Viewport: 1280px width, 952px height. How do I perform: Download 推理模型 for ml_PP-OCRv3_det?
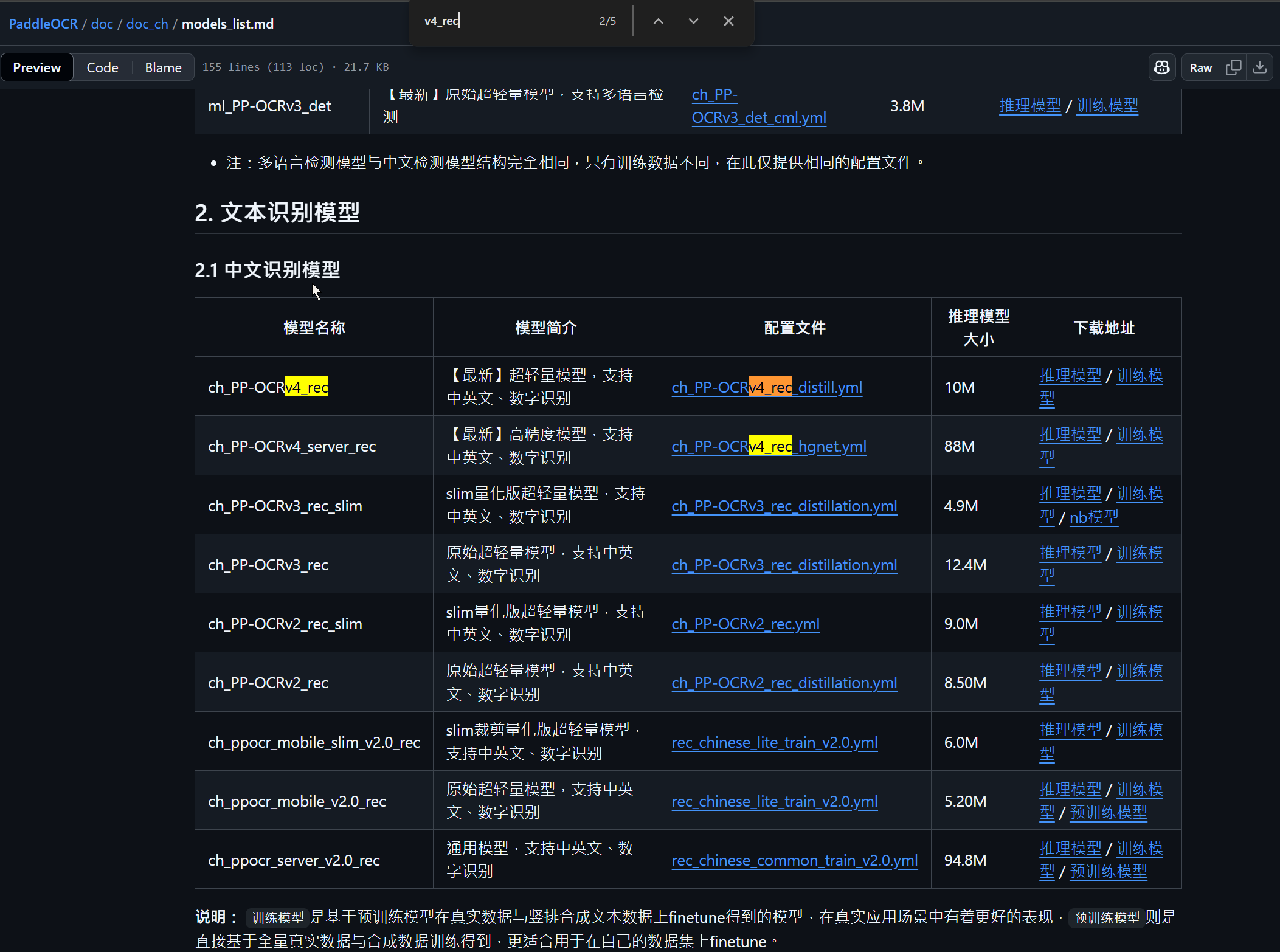click(x=1030, y=105)
